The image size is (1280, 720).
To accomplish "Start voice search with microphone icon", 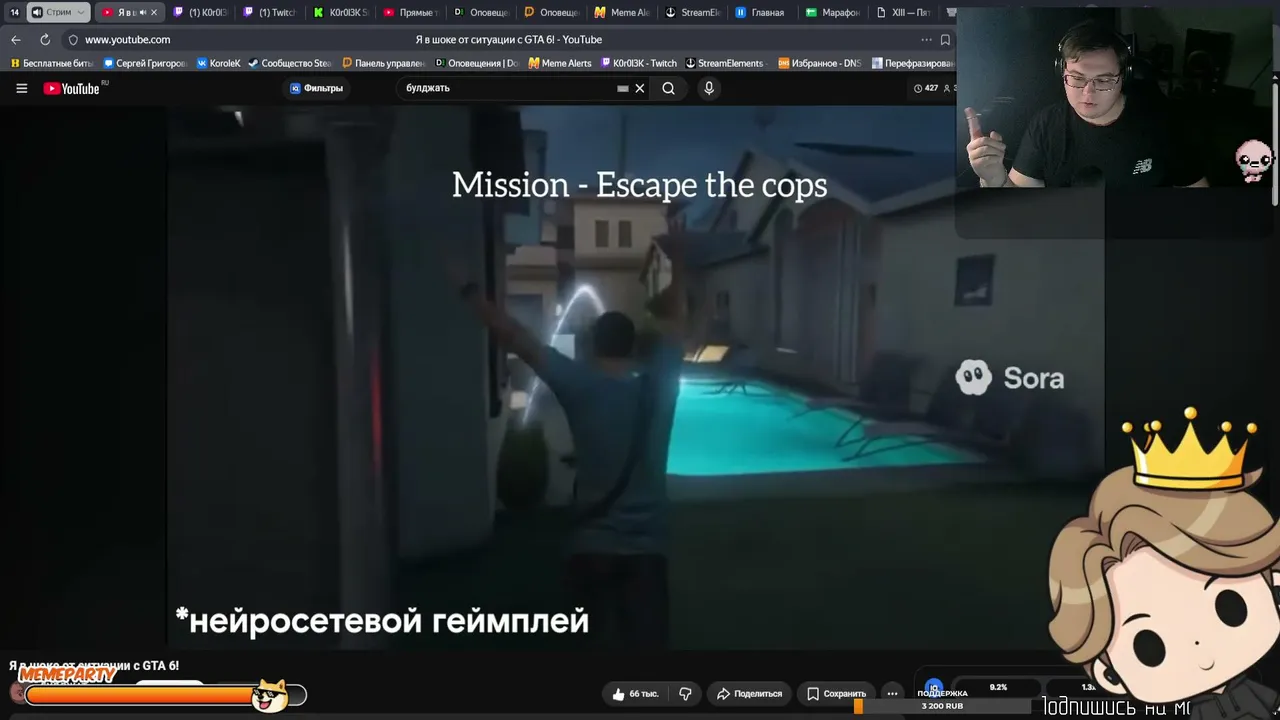I will (x=709, y=88).
